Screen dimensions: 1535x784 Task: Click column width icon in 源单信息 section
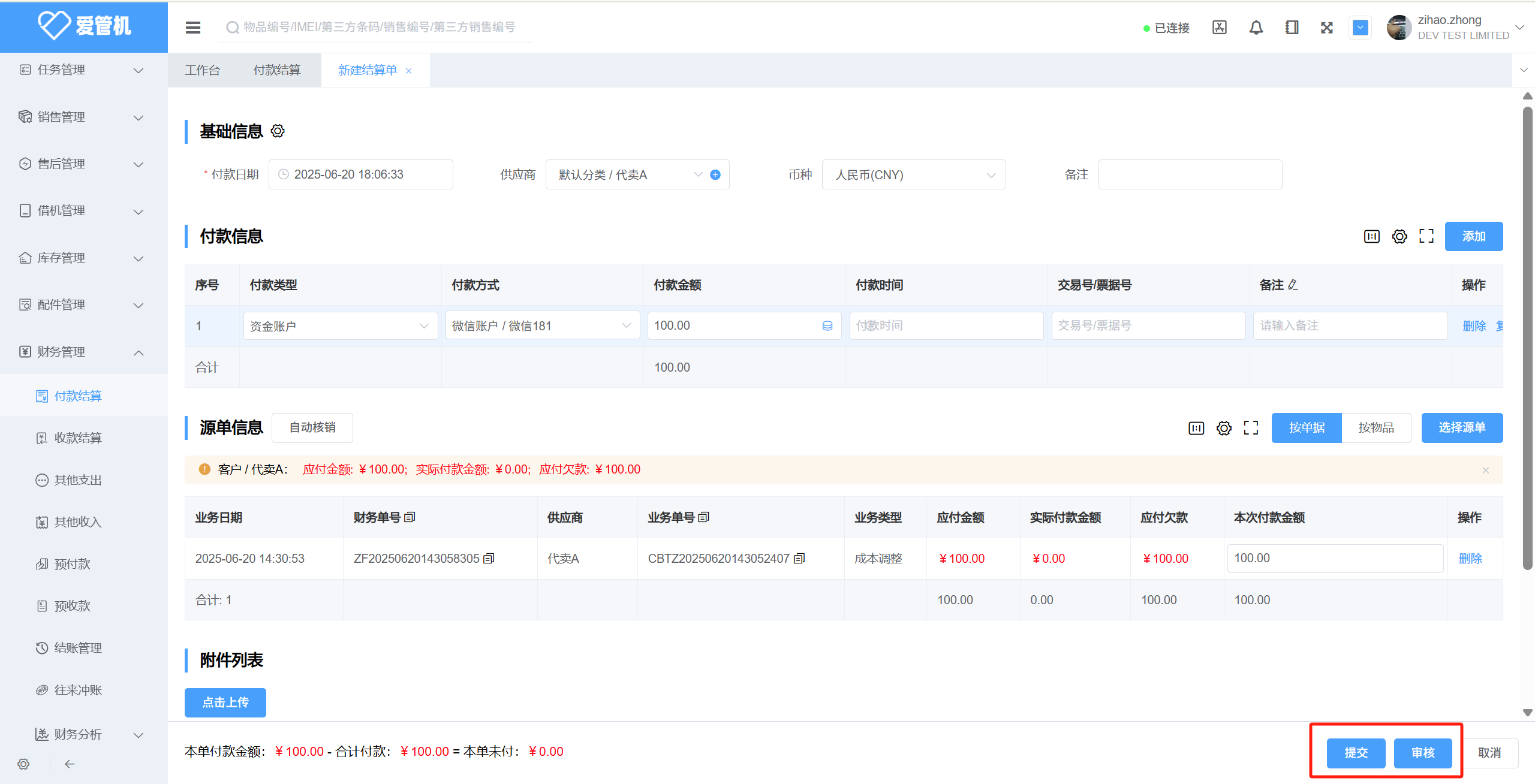1196,428
